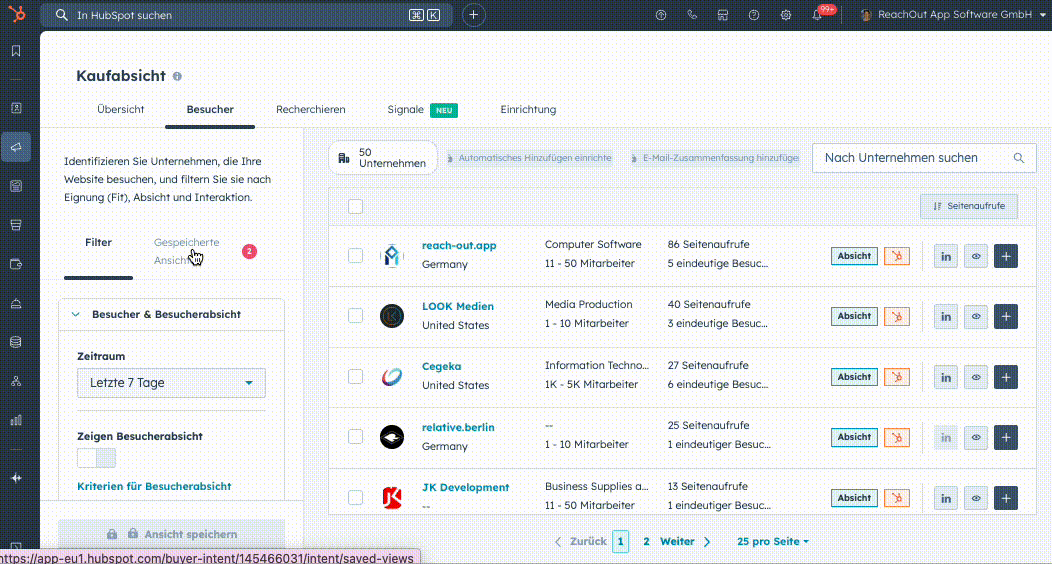This screenshot has height=564, width=1052.
Task: Toggle the Zeigen Besucherabsicht switch
Action: [97, 458]
